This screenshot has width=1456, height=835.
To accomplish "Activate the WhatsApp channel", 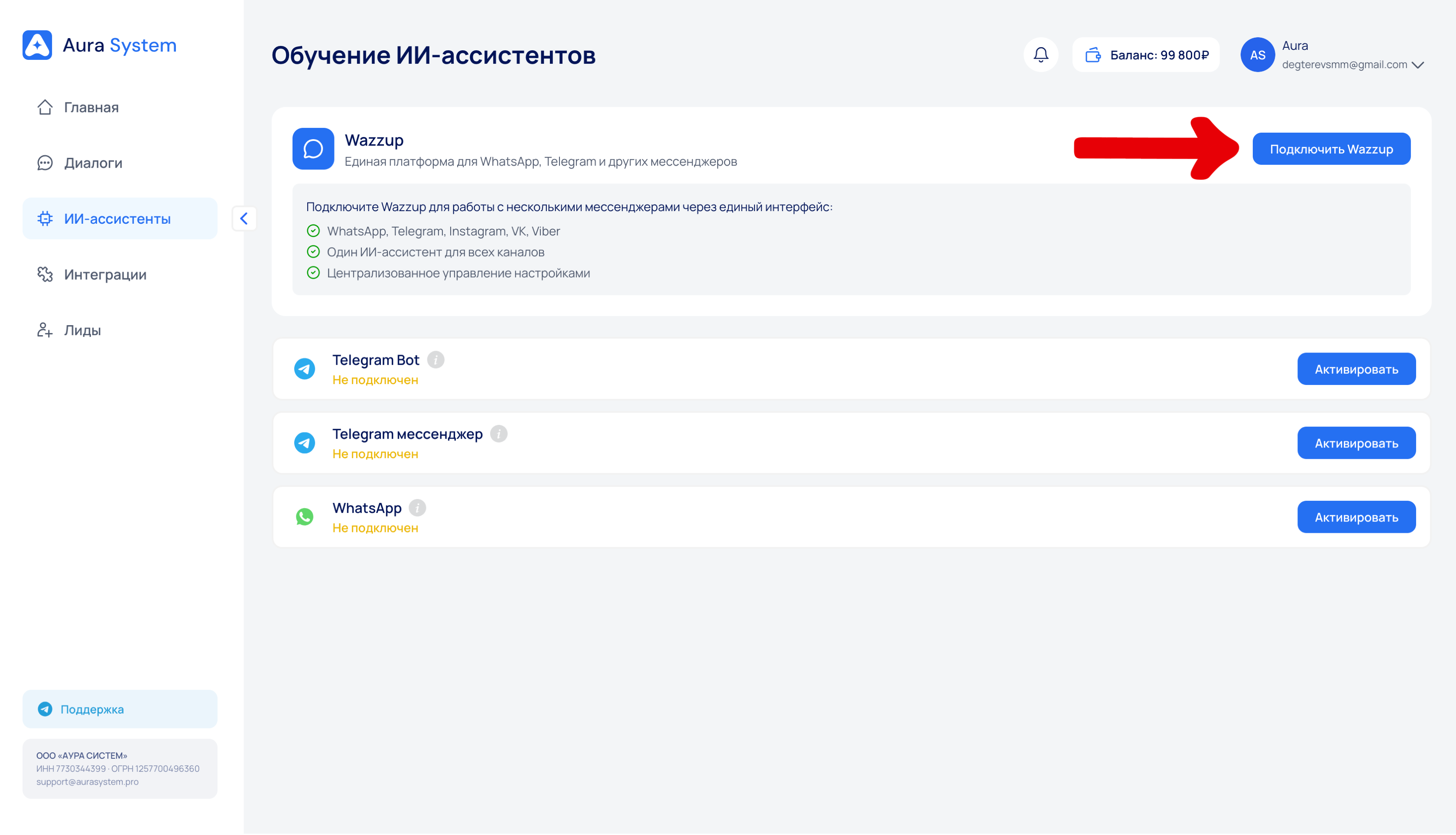I will pos(1356,517).
